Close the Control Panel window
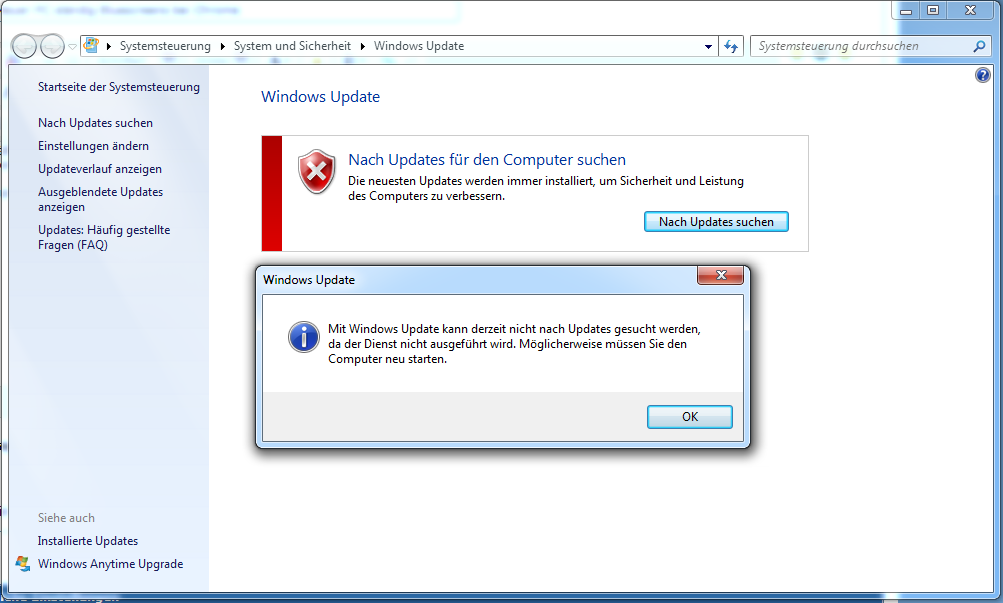The height and width of the screenshot is (603, 1003). coord(970,10)
